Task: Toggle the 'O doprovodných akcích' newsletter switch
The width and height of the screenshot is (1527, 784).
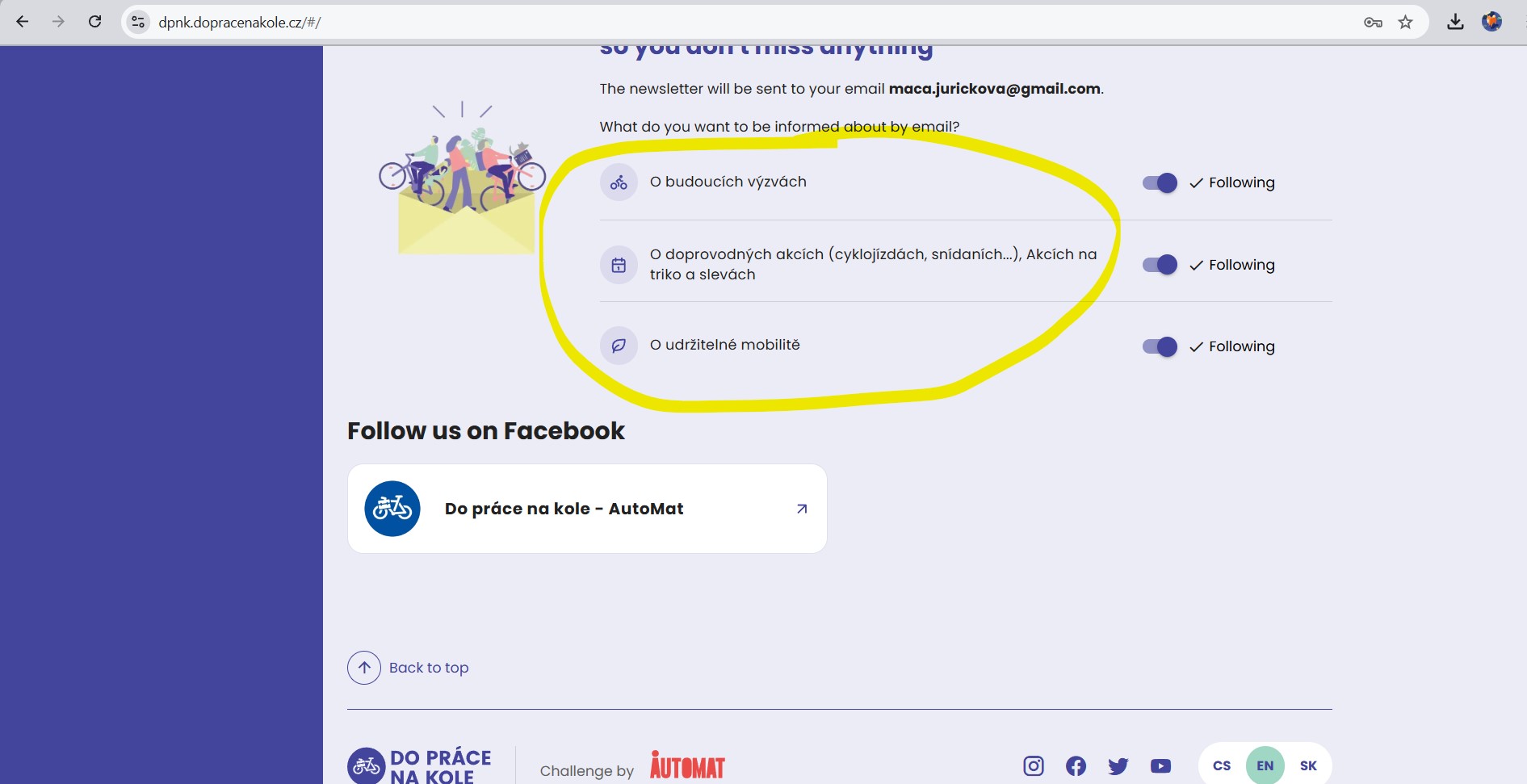Action: click(1160, 265)
